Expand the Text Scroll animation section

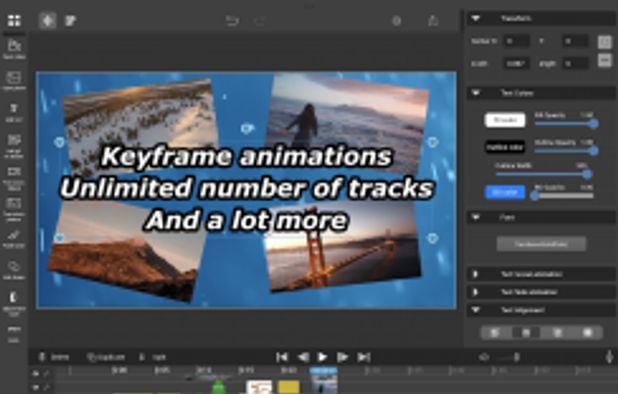pos(476,274)
